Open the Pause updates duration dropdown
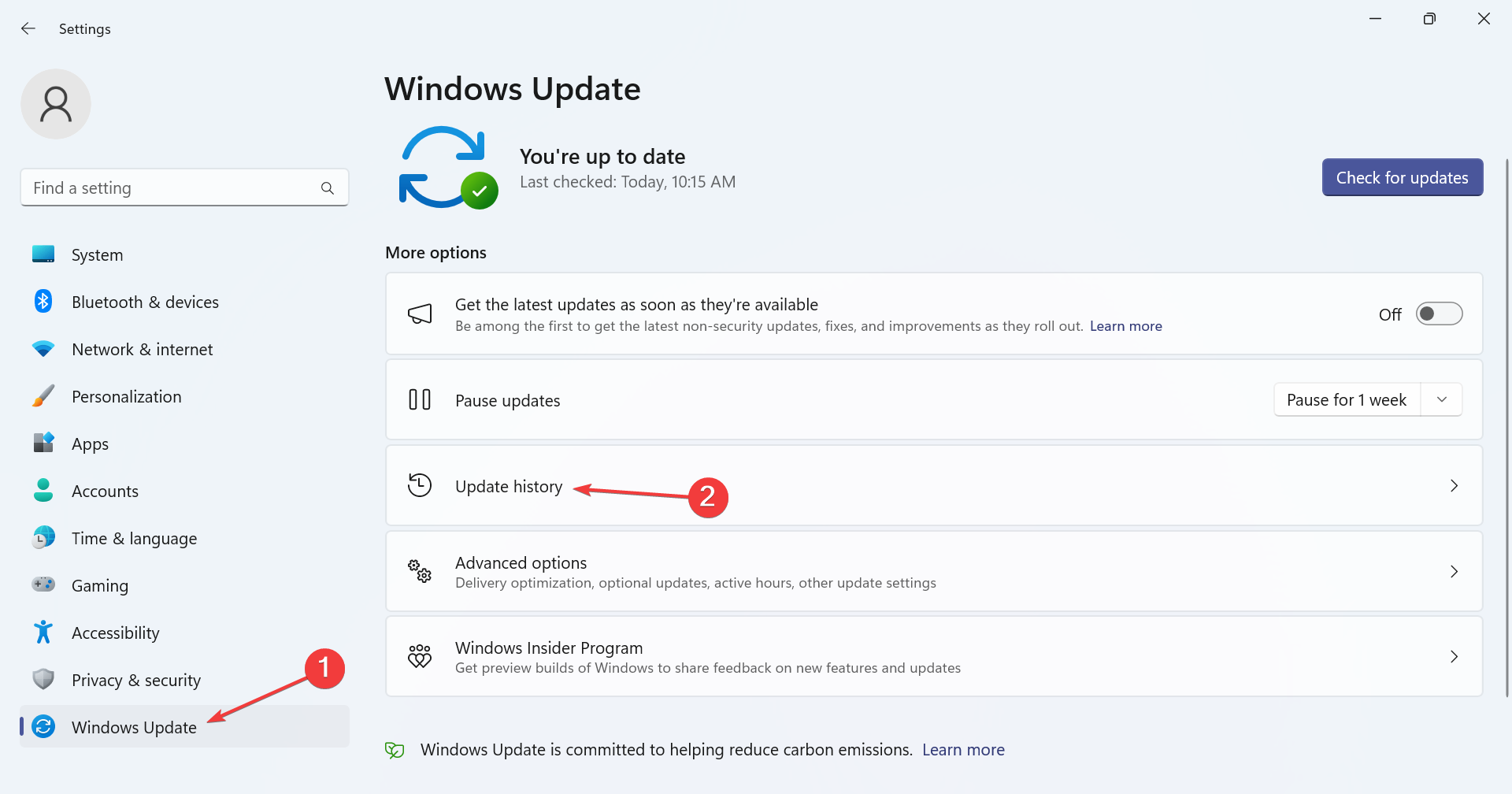Viewport: 1512px width, 794px height. click(x=1442, y=399)
